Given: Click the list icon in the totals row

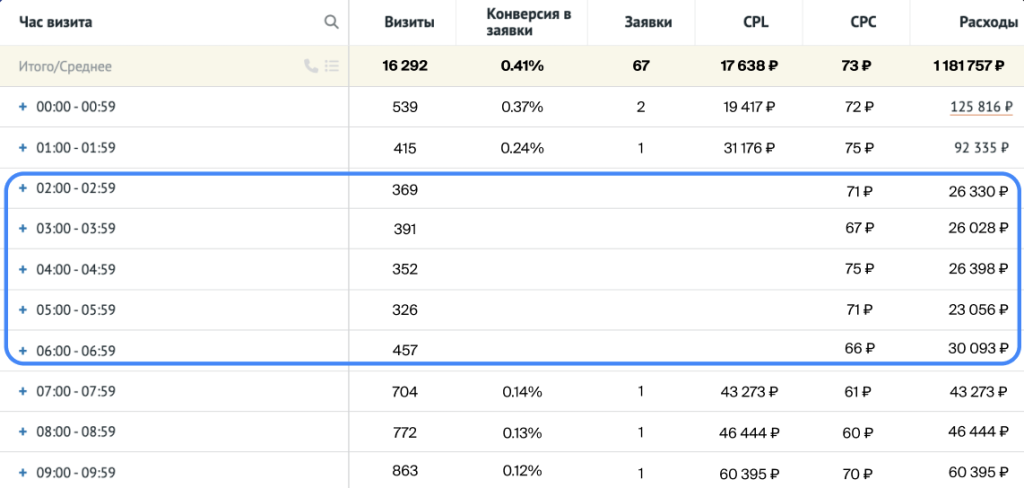Looking at the screenshot, I should point(332,67).
